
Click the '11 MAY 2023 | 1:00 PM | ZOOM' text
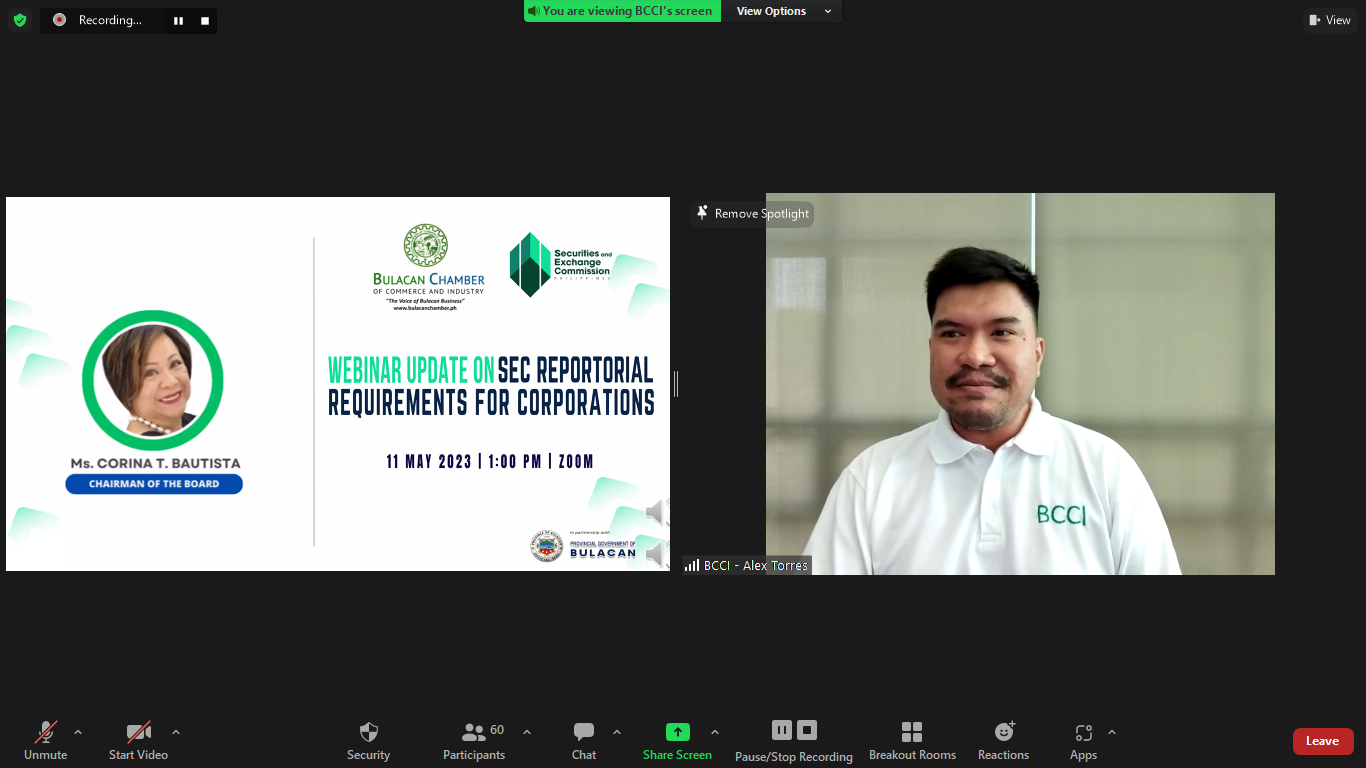[x=490, y=462]
